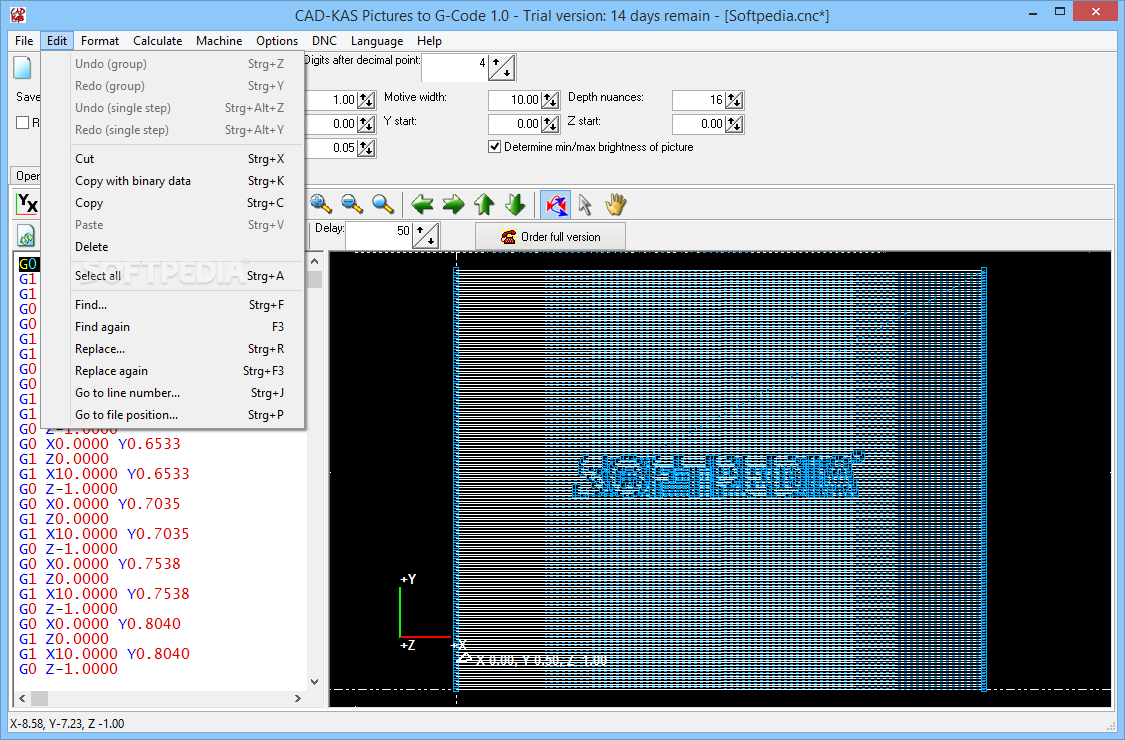Click the Depth nuances spinner arrows
Viewport: 1125px width, 740px height.
[x=734, y=100]
